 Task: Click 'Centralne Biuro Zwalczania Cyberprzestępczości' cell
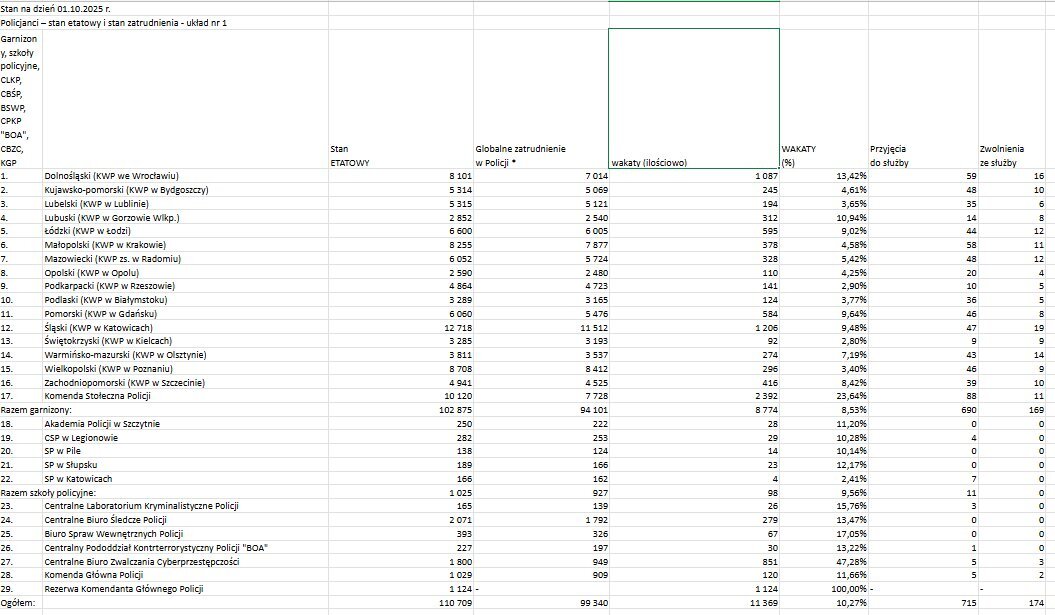point(142,562)
